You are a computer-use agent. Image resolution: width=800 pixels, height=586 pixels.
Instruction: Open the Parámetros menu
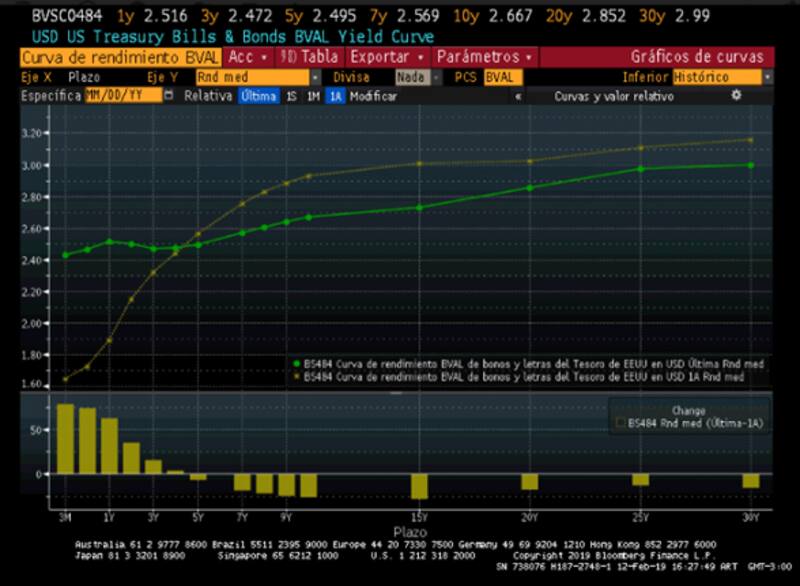click(x=484, y=57)
